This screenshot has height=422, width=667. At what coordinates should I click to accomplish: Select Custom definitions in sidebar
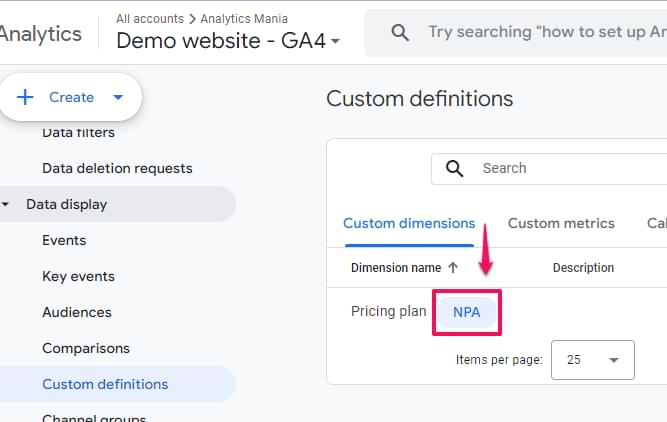(105, 384)
